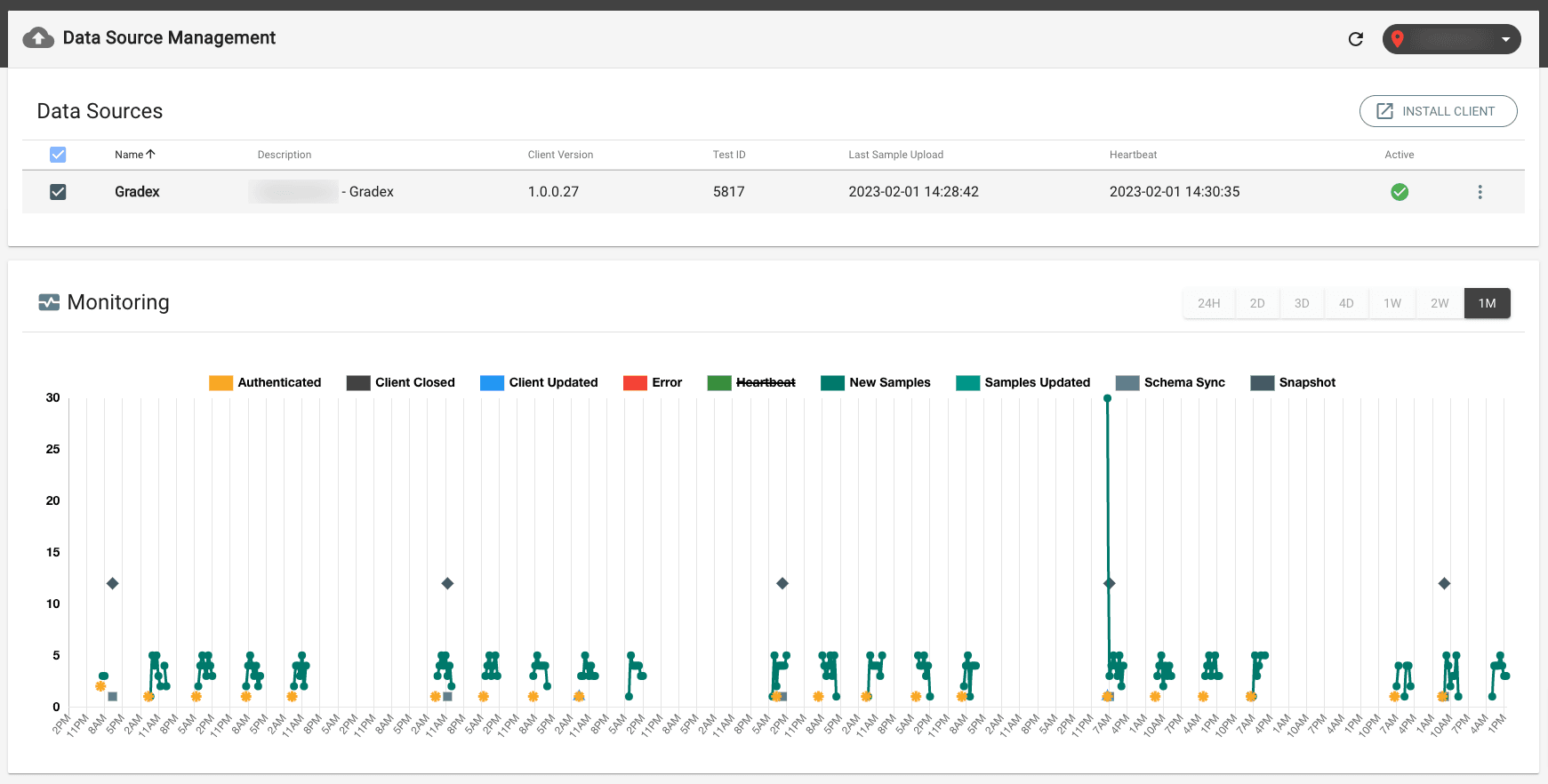Click the Test ID value 5817
The width and height of the screenshot is (1548, 784).
click(728, 192)
